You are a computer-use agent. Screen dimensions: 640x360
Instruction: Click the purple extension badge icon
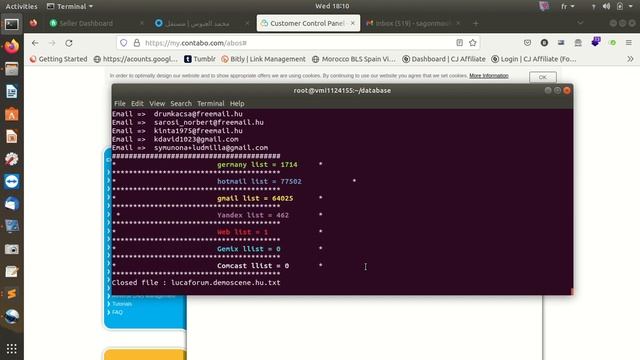pos(596,42)
